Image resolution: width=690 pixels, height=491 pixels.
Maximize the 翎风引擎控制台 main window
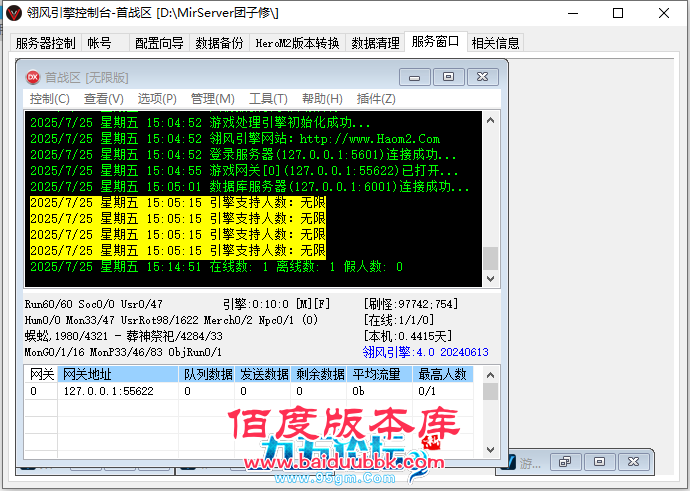tap(618, 13)
